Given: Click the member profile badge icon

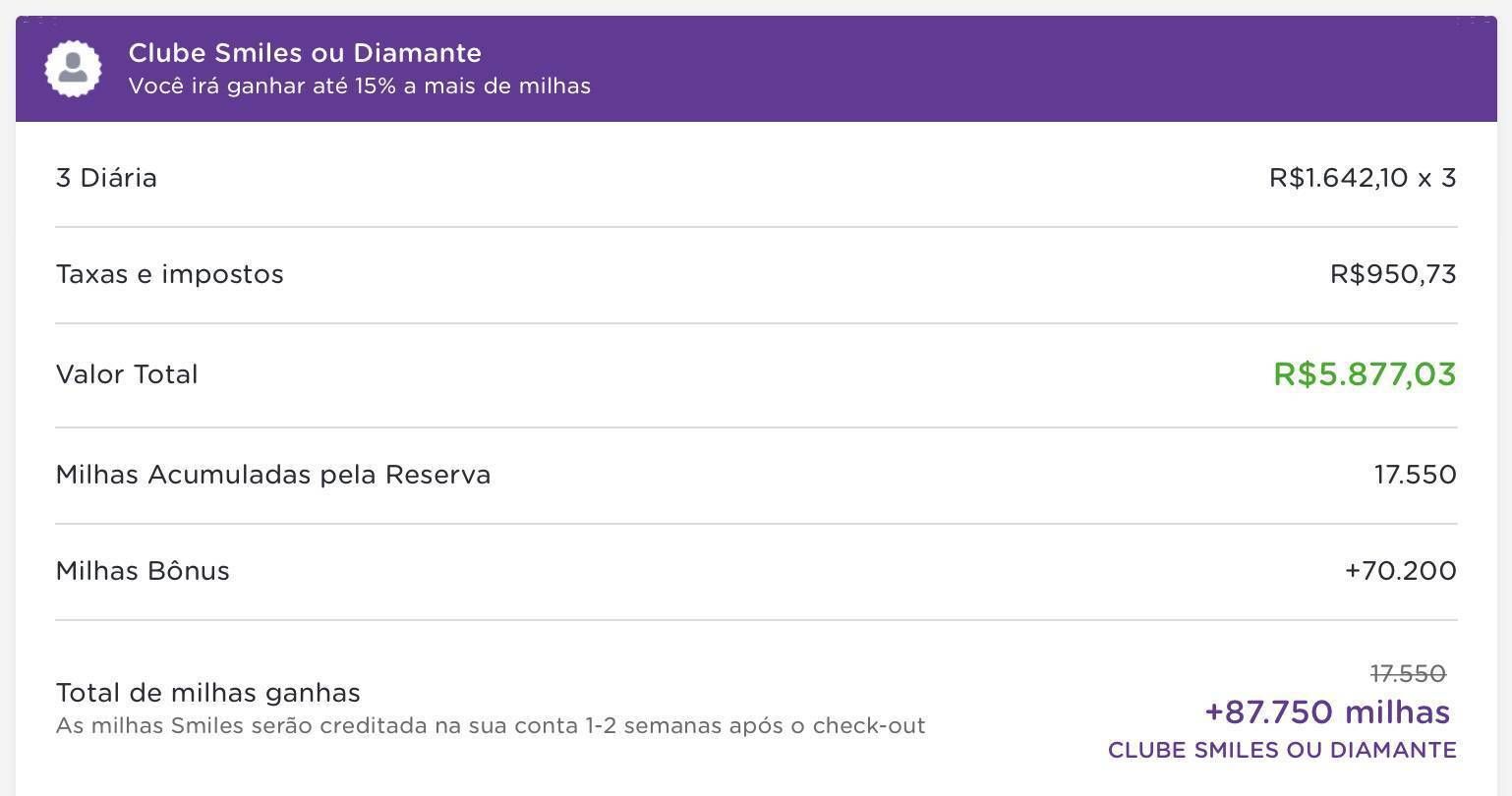Looking at the screenshot, I should point(73,69).
